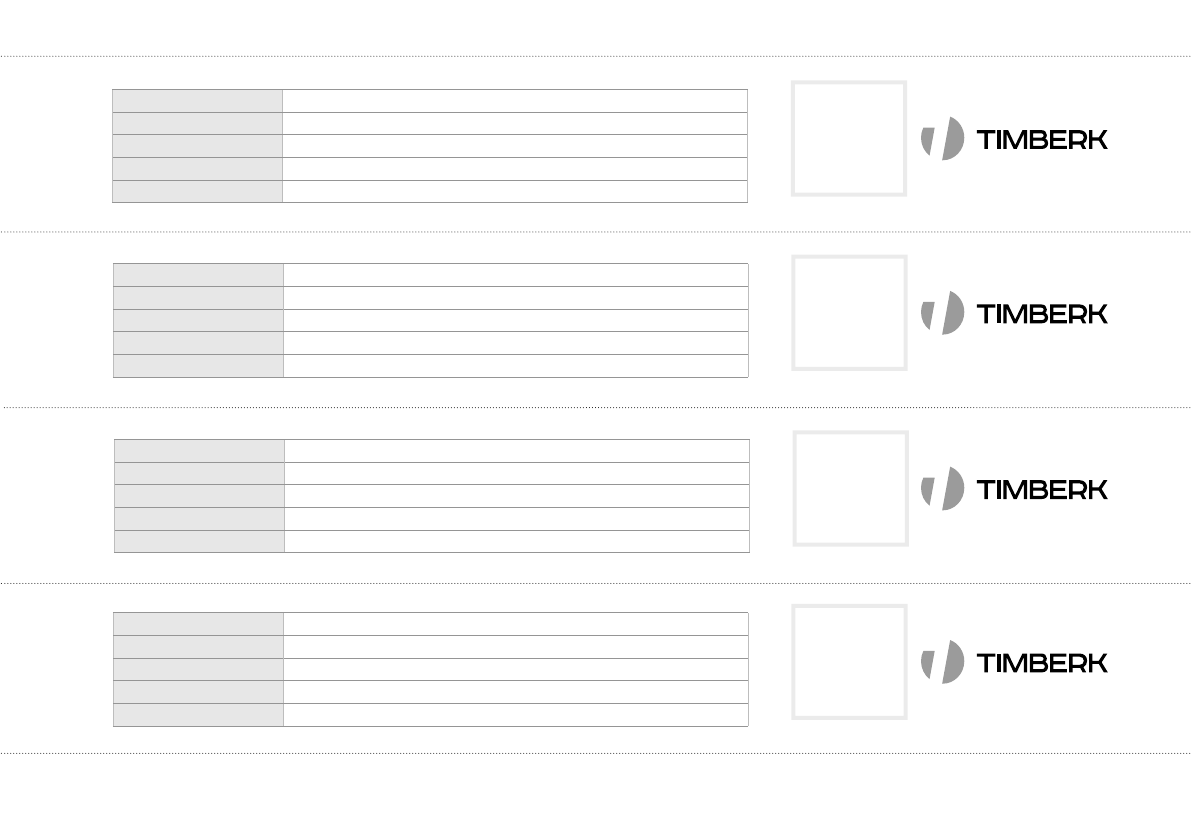Click the empty stamp square in the fourth coupon
The image size is (1191, 839).
point(849,661)
